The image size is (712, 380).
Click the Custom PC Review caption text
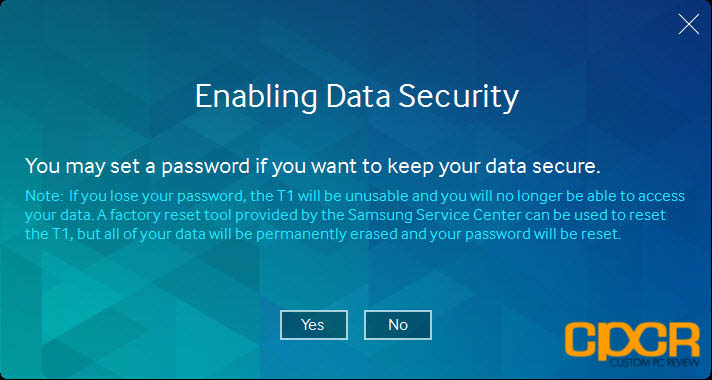point(655,364)
